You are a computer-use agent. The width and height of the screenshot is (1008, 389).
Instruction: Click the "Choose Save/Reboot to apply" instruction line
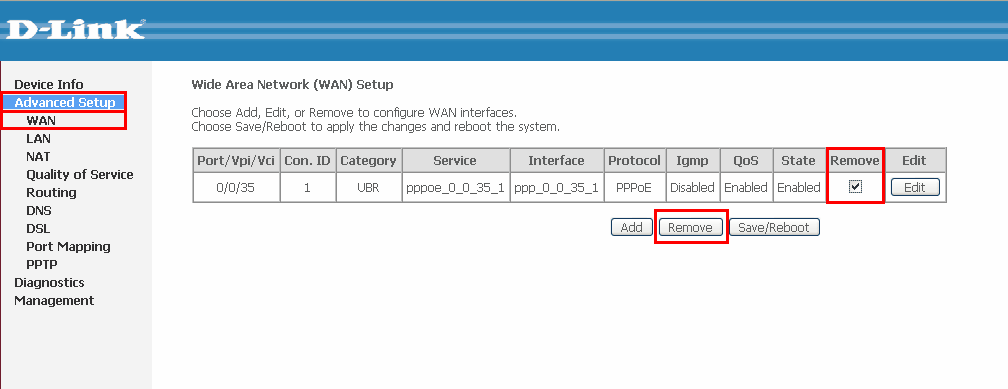375,127
